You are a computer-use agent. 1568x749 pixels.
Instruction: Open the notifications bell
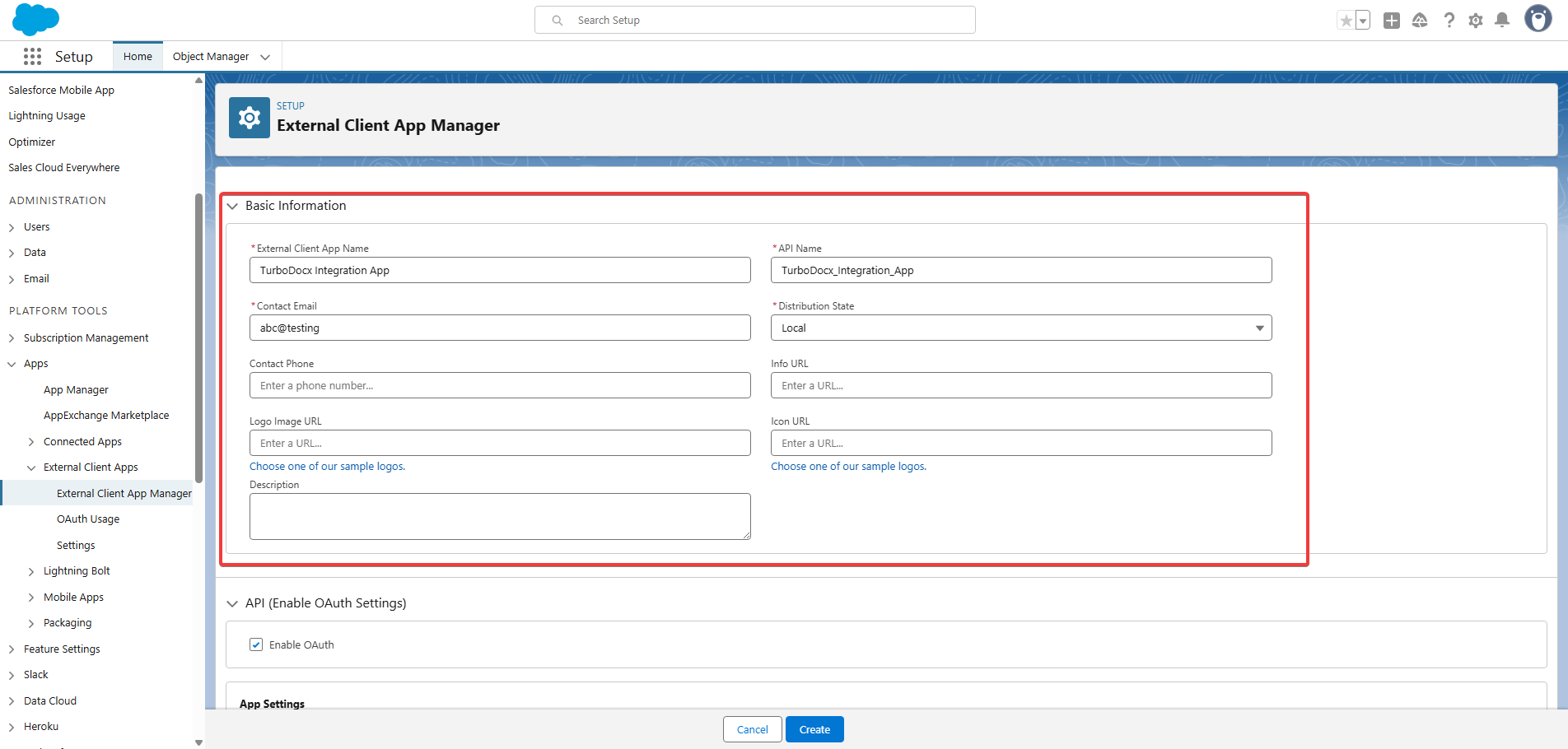[1502, 21]
